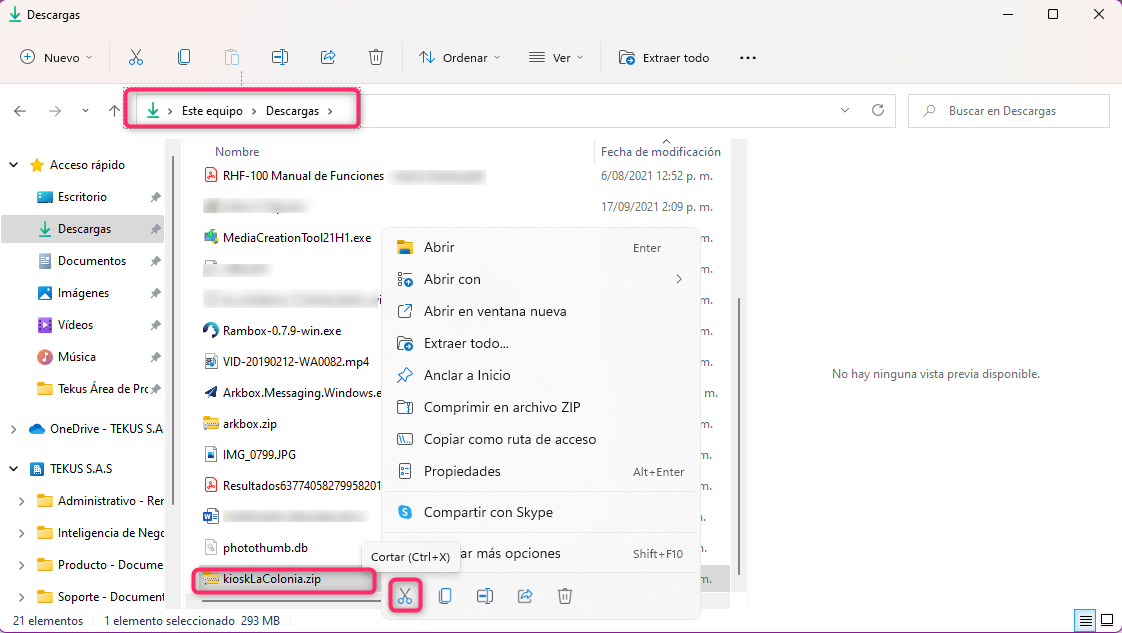1122x633 pixels.
Task: Click the Delete trash icon in the top toolbar
Action: coord(376,58)
